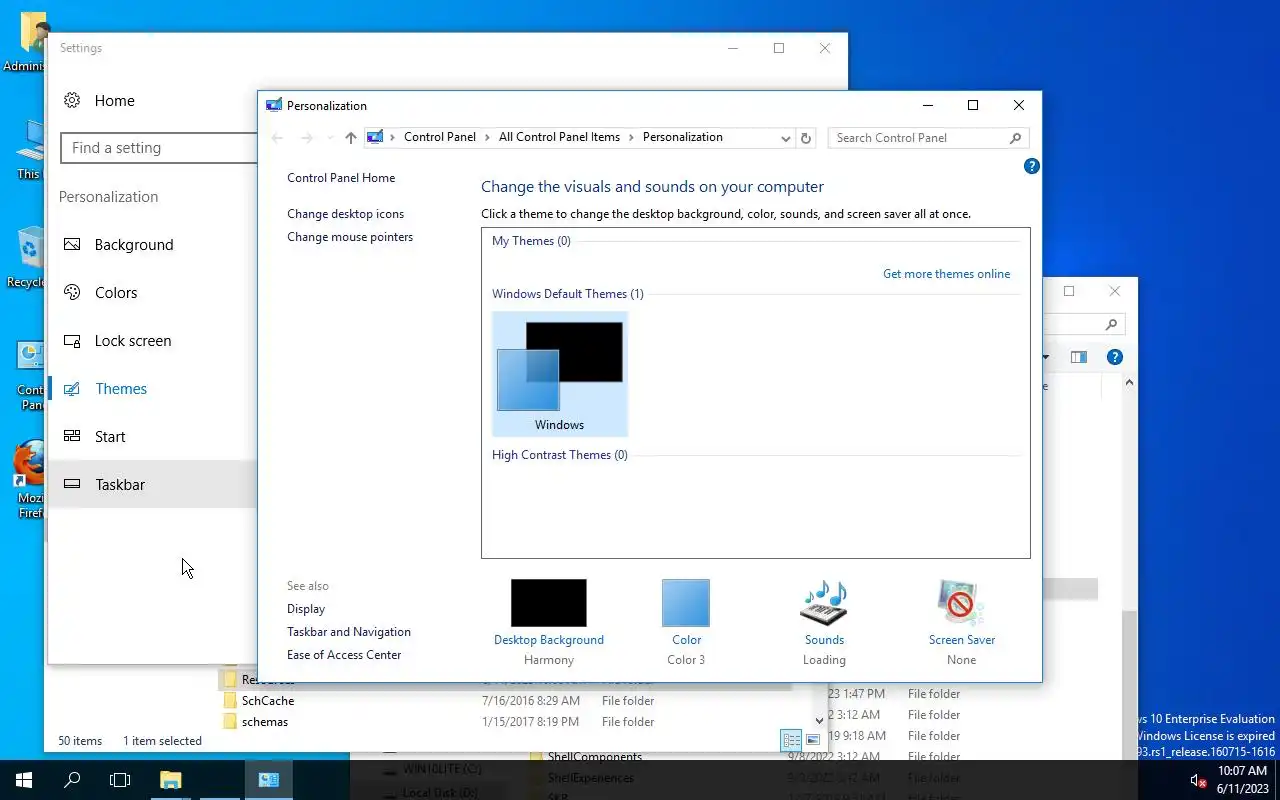Open taskbar search
The image size is (1280, 800).
coord(72,780)
